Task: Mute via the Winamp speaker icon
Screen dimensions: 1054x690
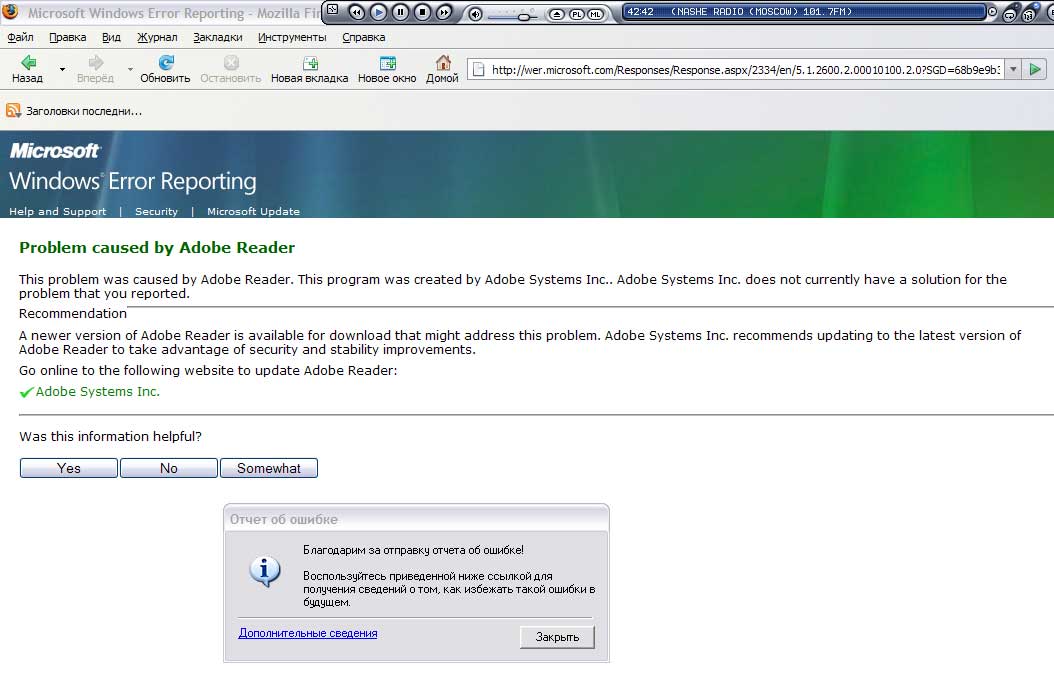Action: (475, 14)
